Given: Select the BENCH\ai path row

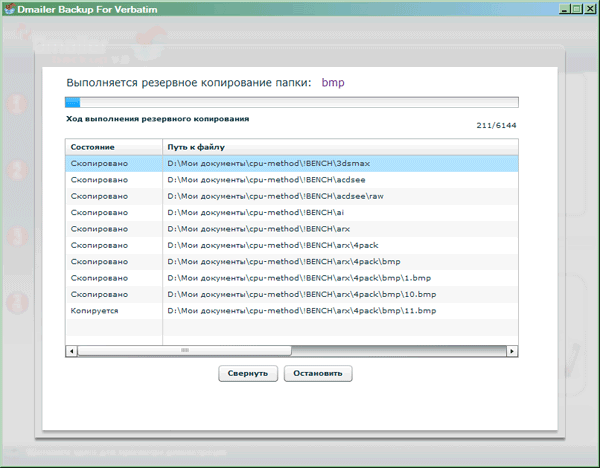Looking at the screenshot, I should tap(291, 212).
